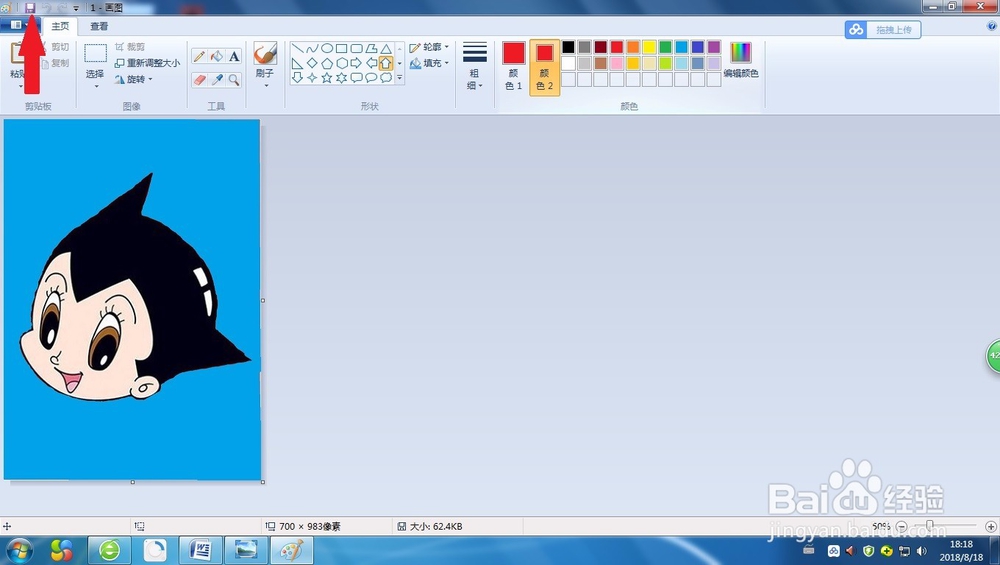Activate 颜色 1 foreground color
Viewport: 1000px width, 565px height.
[x=513, y=66]
